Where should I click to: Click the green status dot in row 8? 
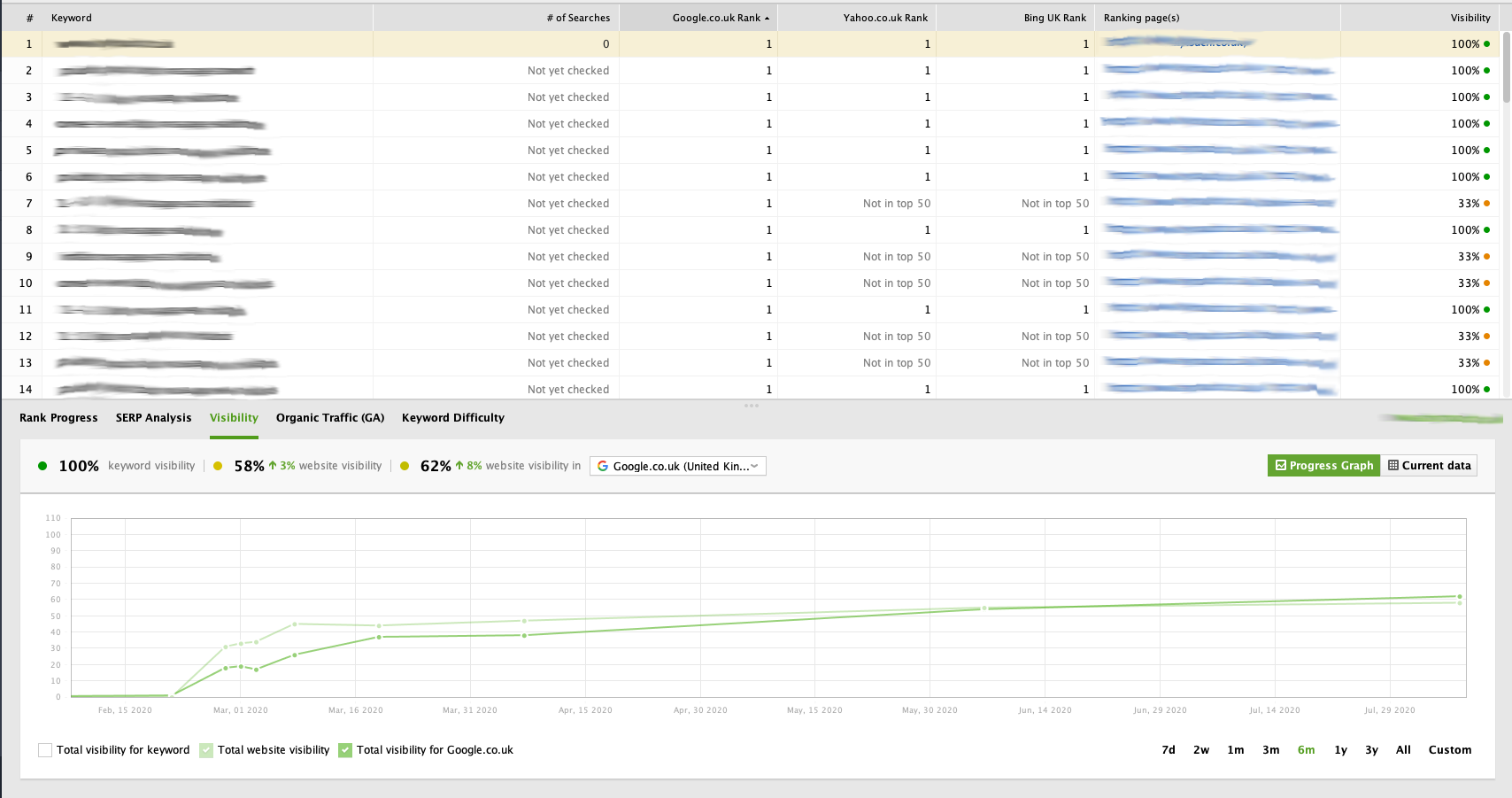(x=1486, y=230)
